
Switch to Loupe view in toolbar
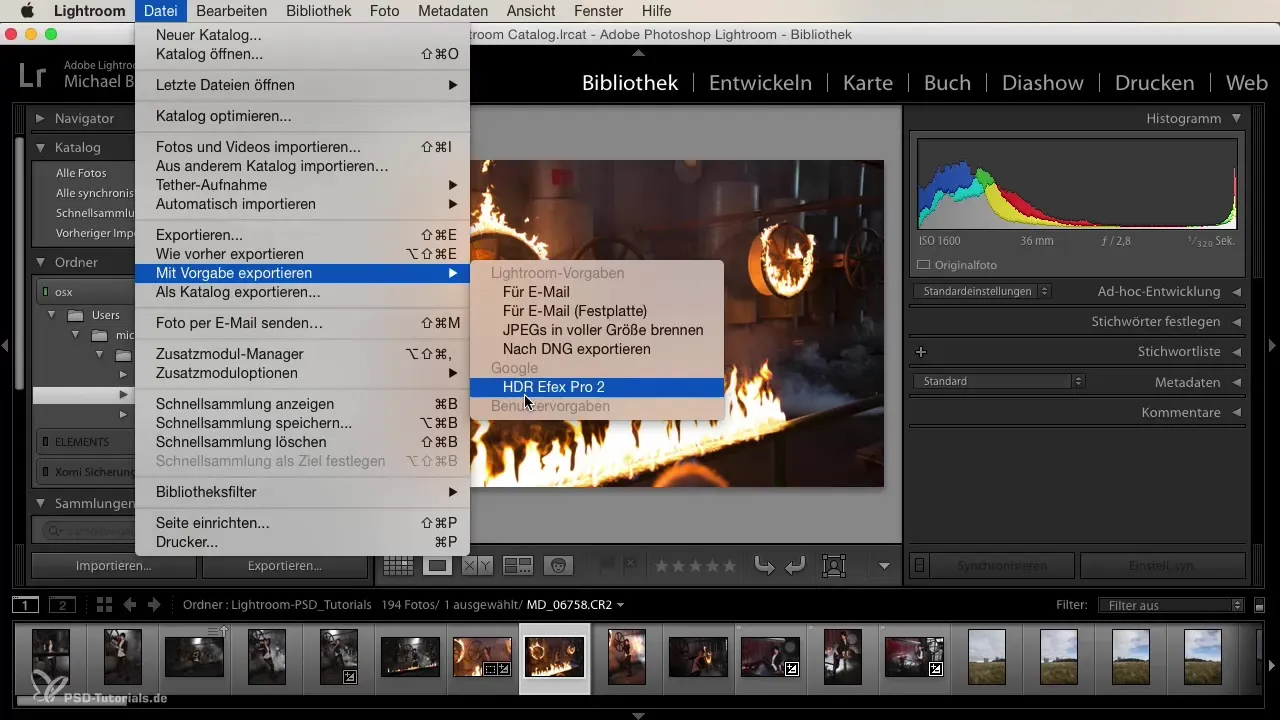tap(437, 566)
